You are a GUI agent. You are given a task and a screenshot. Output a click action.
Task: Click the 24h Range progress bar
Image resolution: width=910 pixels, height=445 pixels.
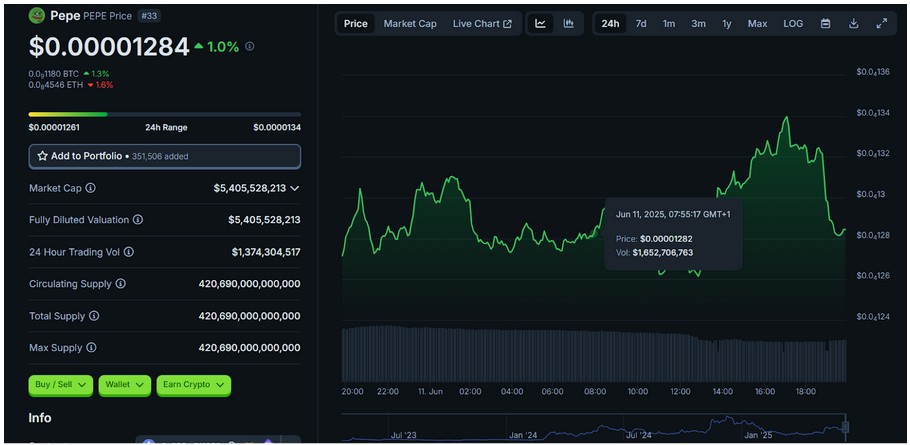(165, 114)
